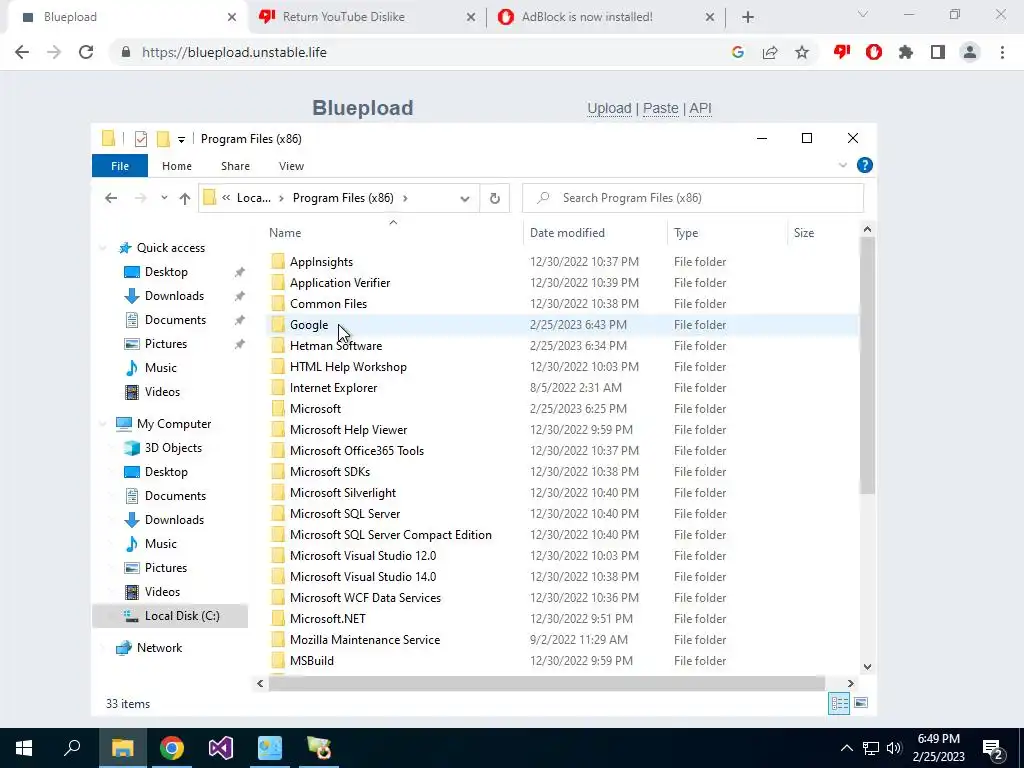
Task: Show hidden system tray icons
Action: 846,748
